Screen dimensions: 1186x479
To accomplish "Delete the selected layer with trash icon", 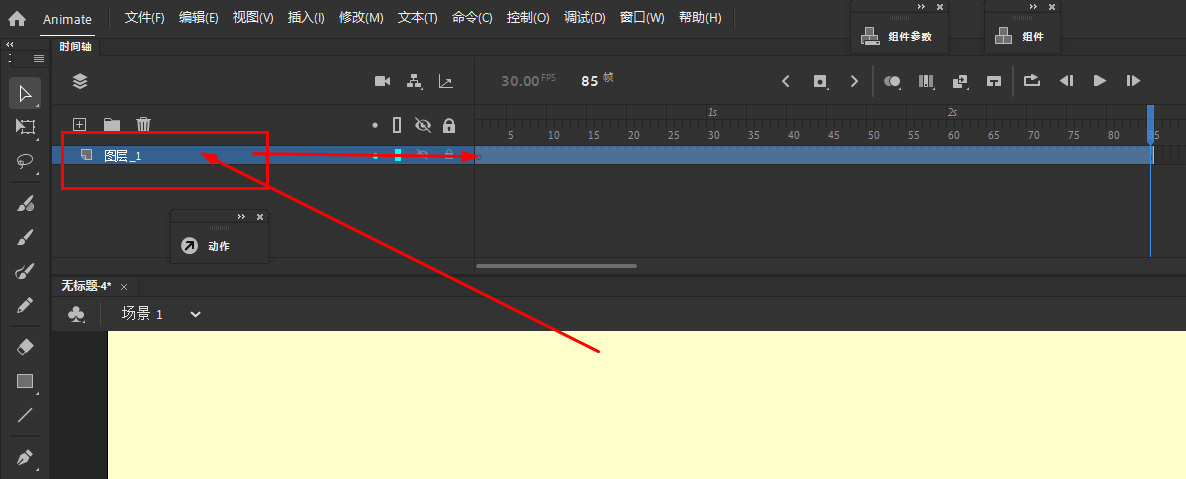I will (x=144, y=125).
